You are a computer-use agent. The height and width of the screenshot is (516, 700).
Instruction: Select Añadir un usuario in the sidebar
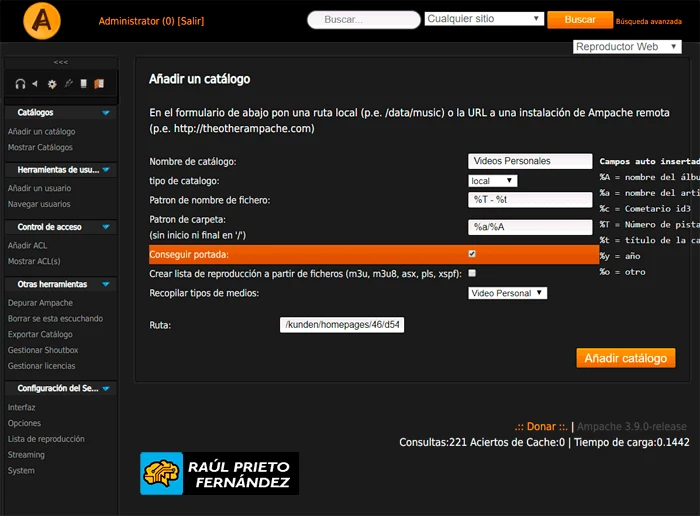tap(39, 188)
